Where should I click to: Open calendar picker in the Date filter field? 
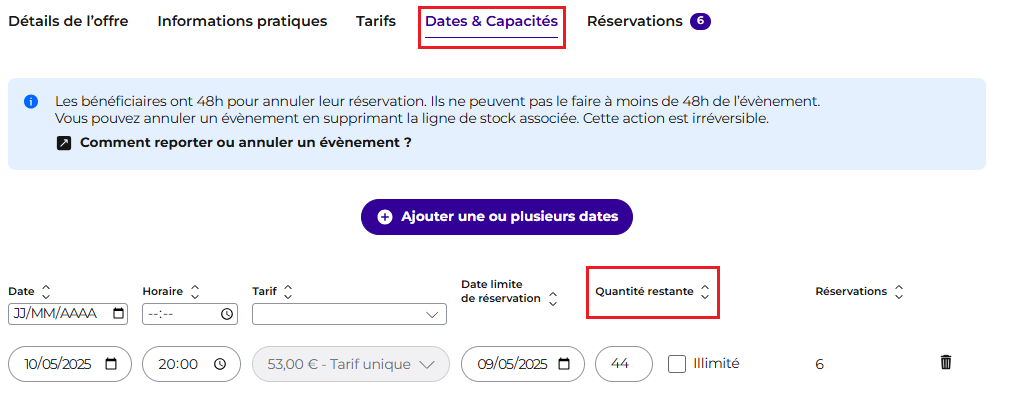point(119,314)
